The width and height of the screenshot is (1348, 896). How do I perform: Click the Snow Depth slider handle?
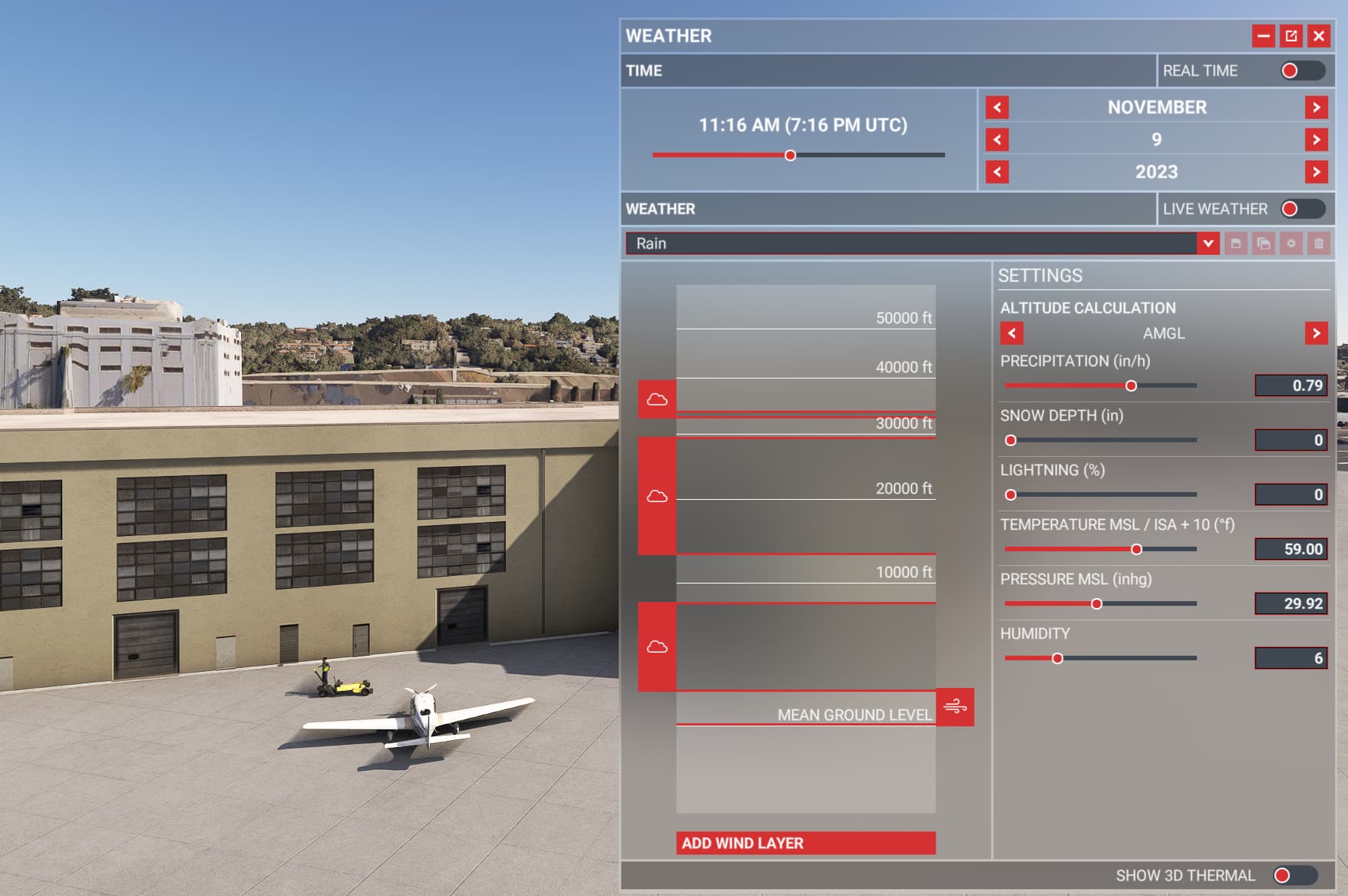pos(1011,440)
